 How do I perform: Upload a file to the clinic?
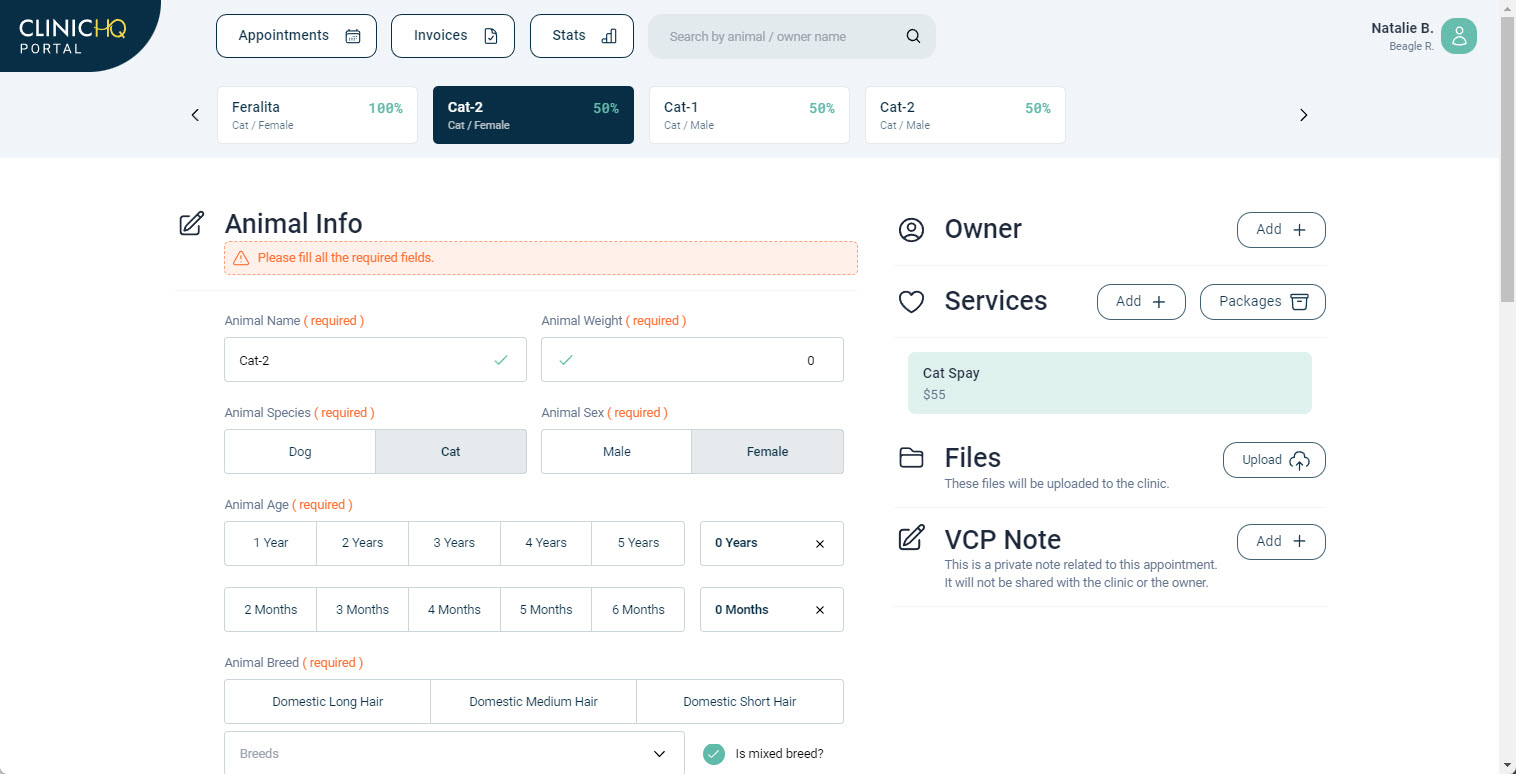click(x=1274, y=460)
